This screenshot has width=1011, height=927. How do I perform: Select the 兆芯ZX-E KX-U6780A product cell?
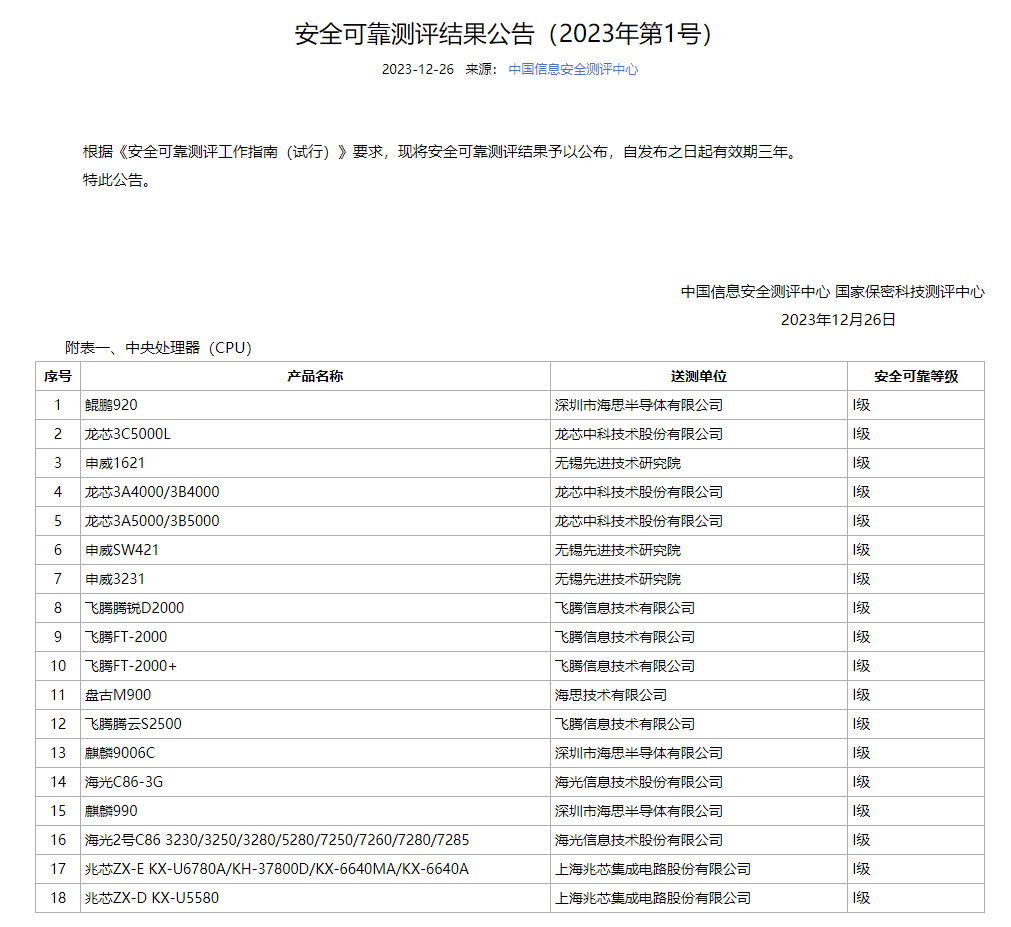tap(315, 870)
